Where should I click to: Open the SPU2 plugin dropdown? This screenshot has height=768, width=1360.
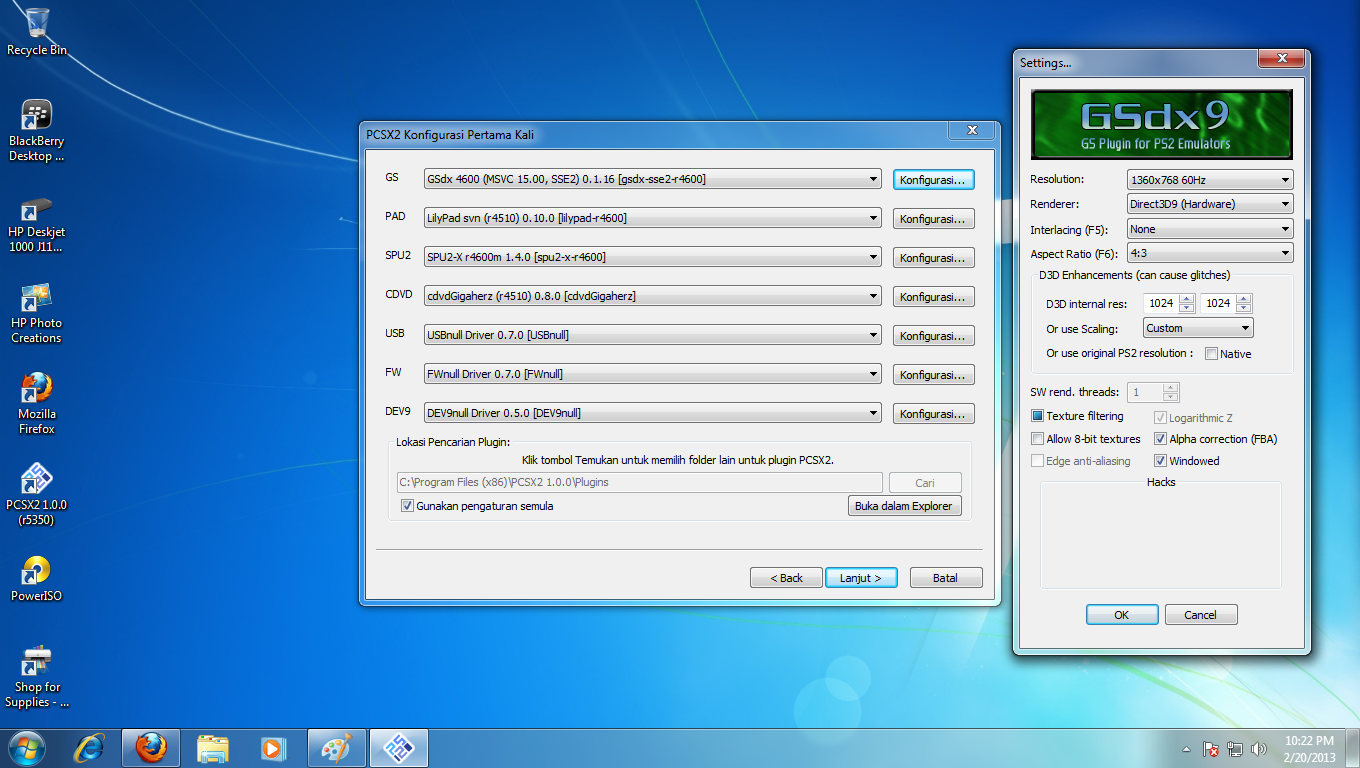pos(653,257)
